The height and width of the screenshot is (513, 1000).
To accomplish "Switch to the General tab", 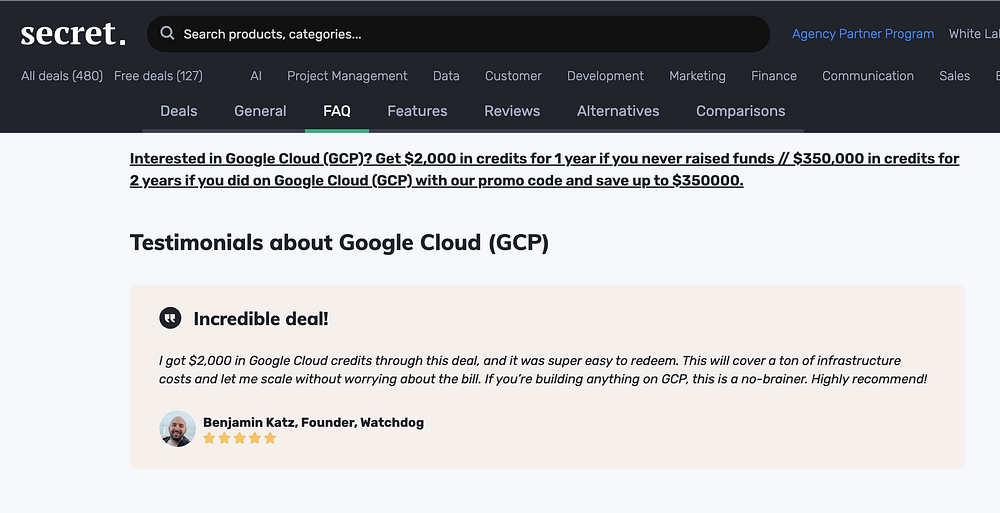I will [260, 111].
